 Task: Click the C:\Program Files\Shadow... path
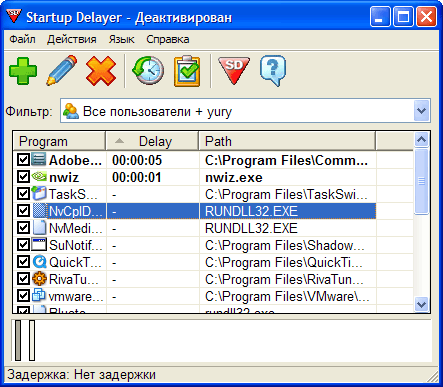point(285,245)
